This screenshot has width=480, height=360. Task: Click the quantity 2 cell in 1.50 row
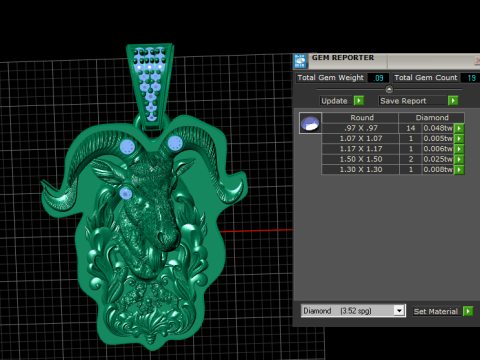click(x=411, y=159)
